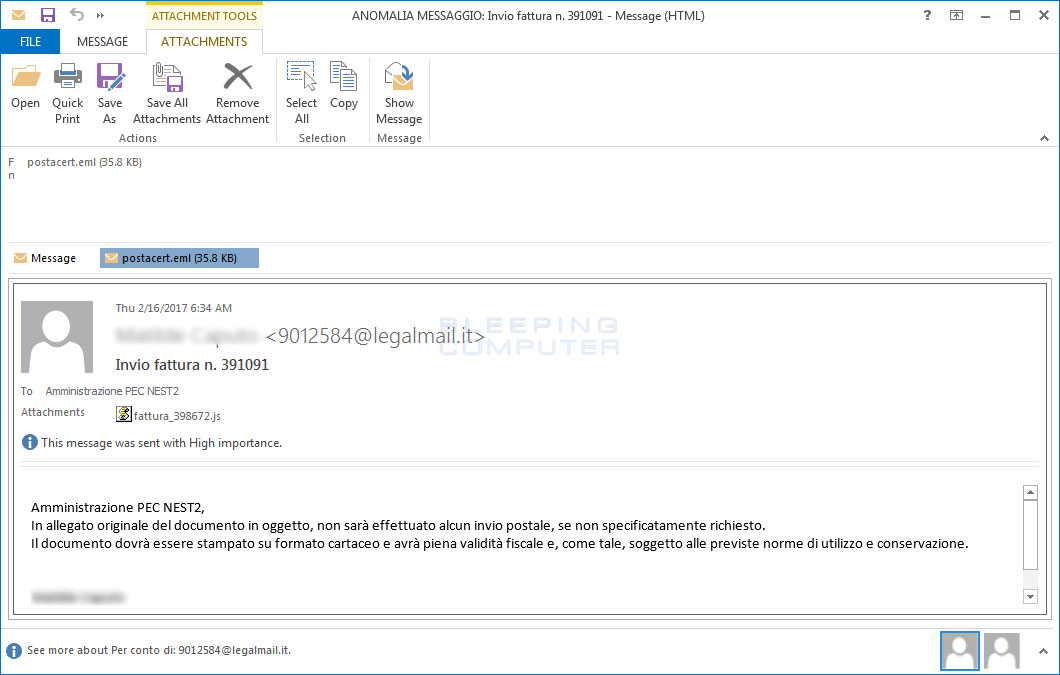Image resolution: width=1060 pixels, height=675 pixels.
Task: Click the Save icon in title bar
Action: pyautogui.click(x=47, y=15)
